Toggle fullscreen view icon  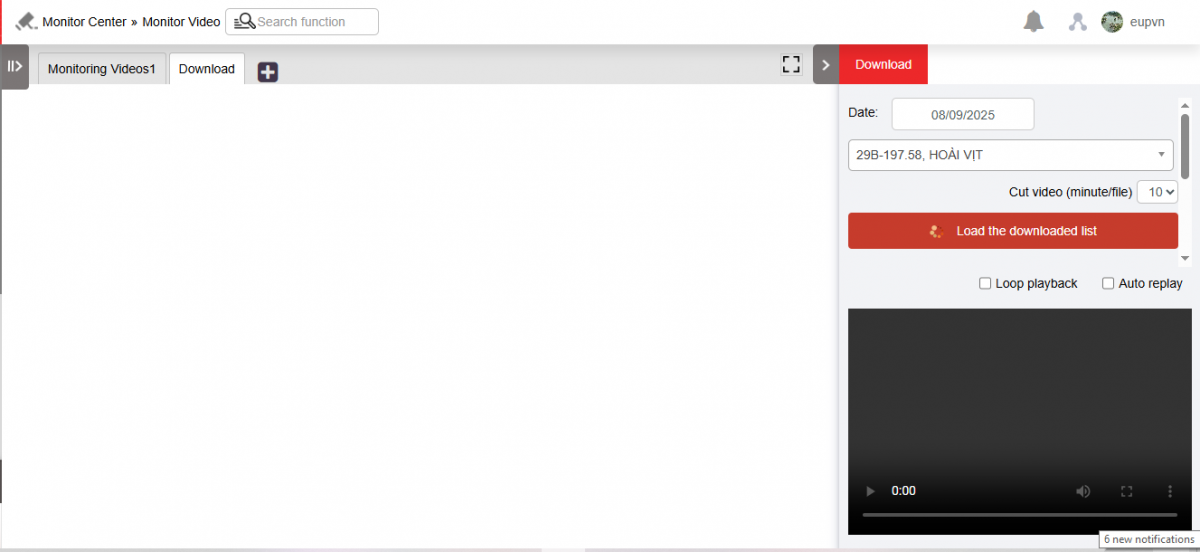(791, 65)
